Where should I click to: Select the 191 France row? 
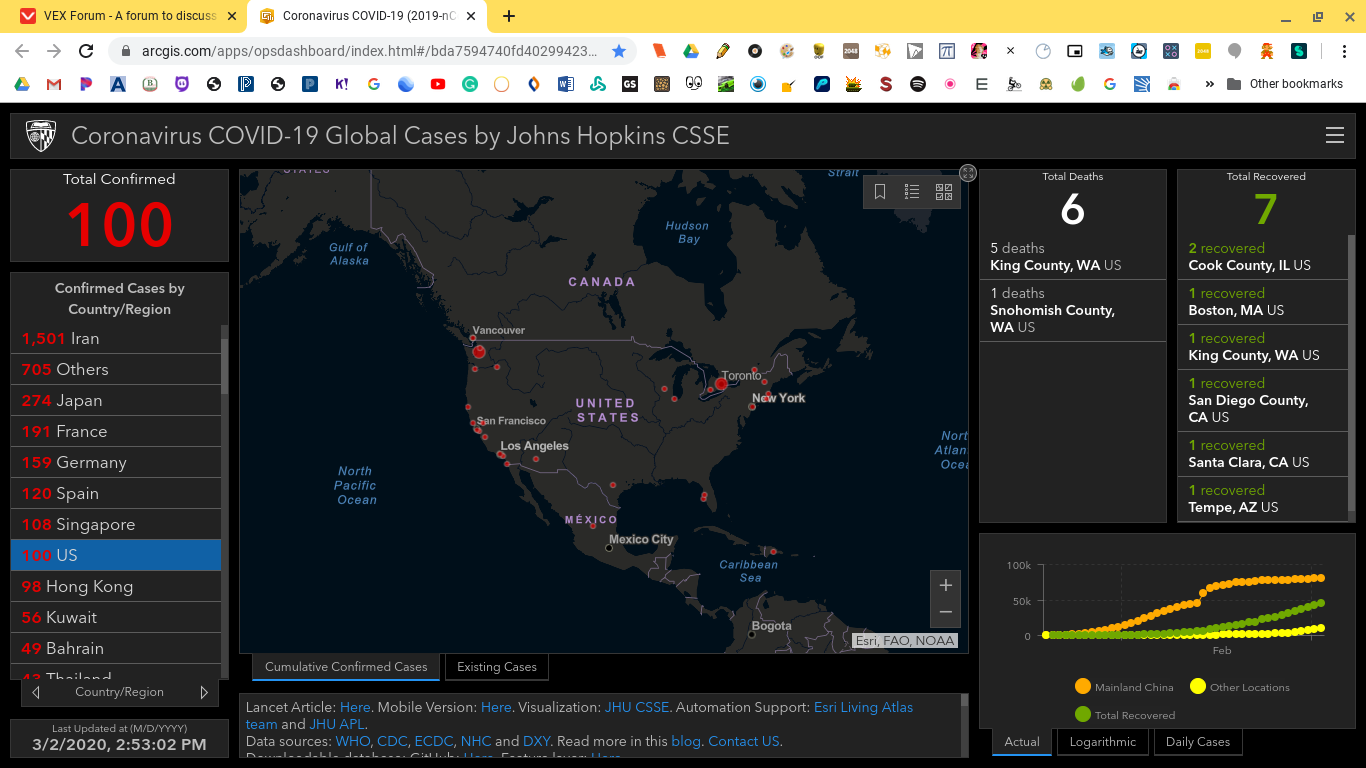(116, 431)
